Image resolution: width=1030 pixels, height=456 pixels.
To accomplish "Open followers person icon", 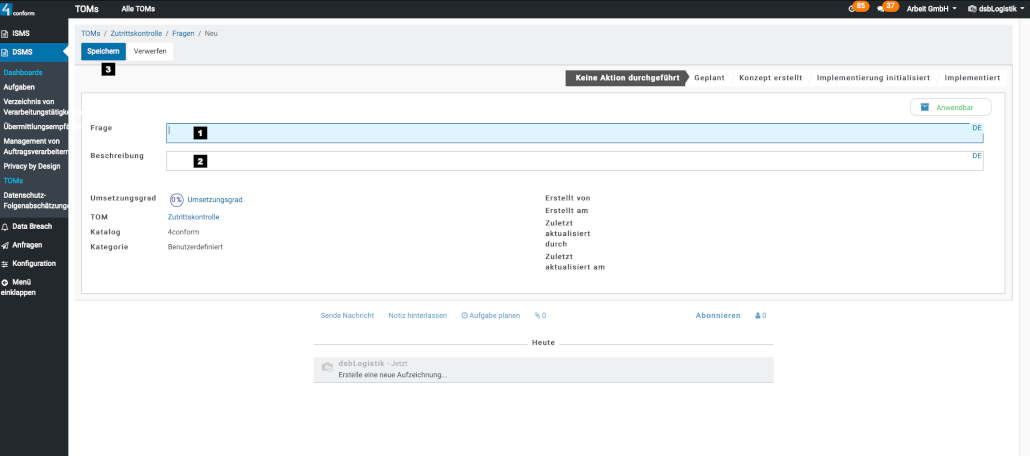I will tap(760, 315).
